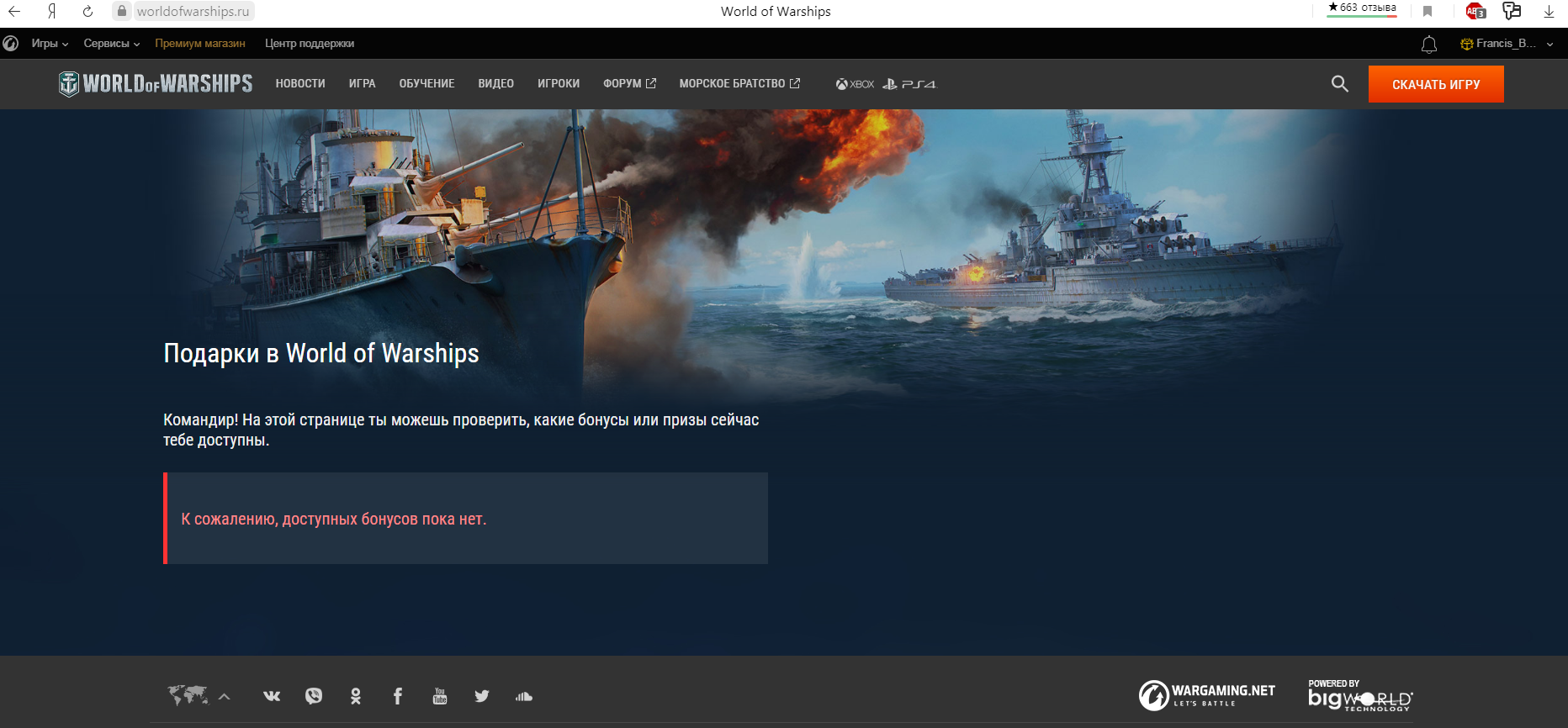Open the Twitter social icon

pos(482,696)
